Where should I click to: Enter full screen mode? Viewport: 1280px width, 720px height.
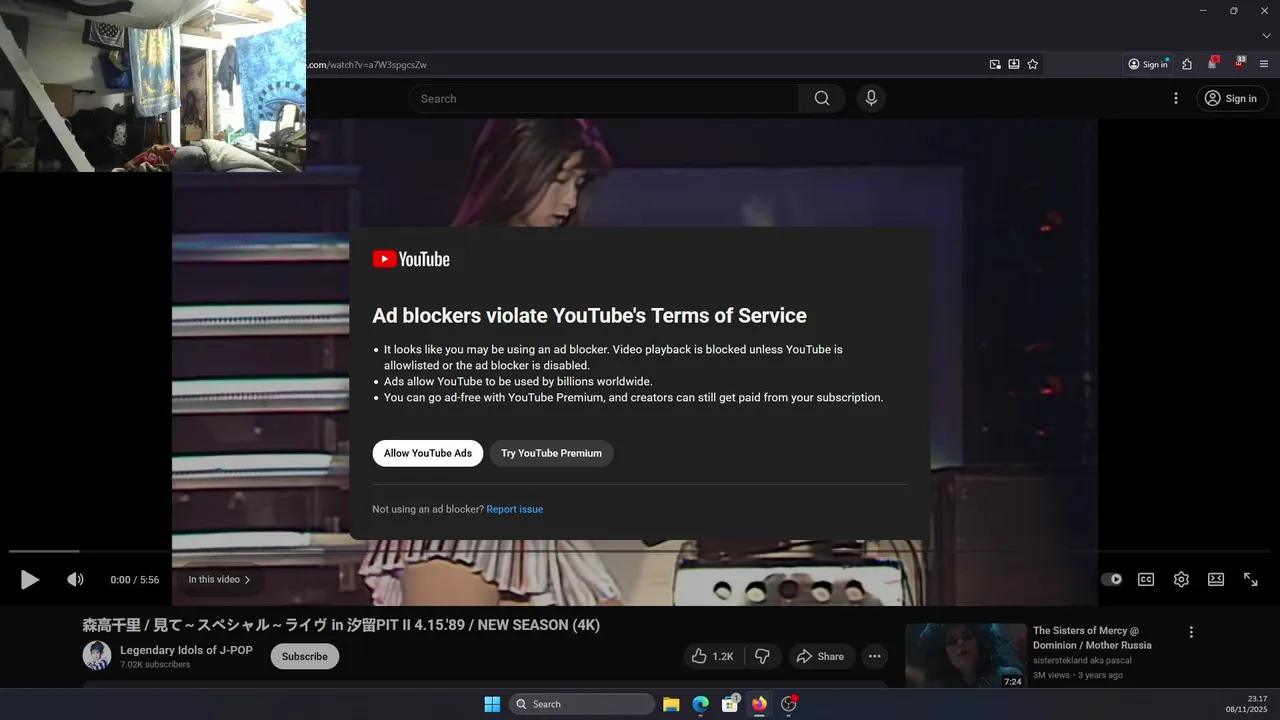(1251, 579)
